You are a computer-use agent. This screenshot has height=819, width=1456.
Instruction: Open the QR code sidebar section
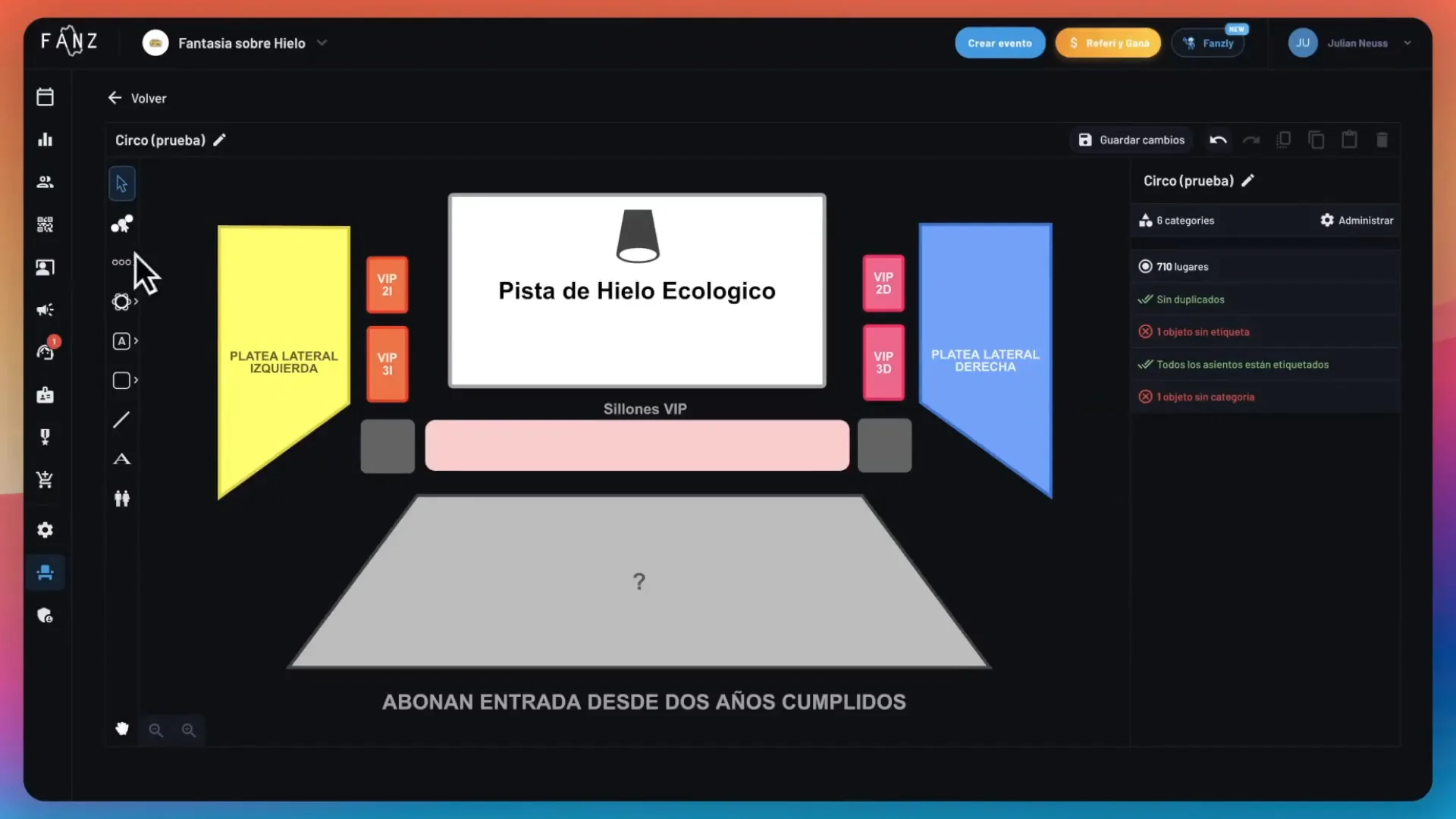click(x=45, y=224)
